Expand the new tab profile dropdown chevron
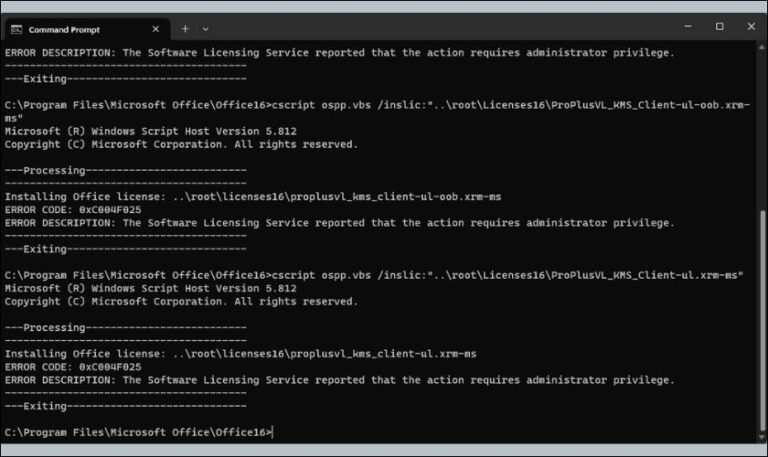Viewport: 768px width, 457px height. point(205,29)
